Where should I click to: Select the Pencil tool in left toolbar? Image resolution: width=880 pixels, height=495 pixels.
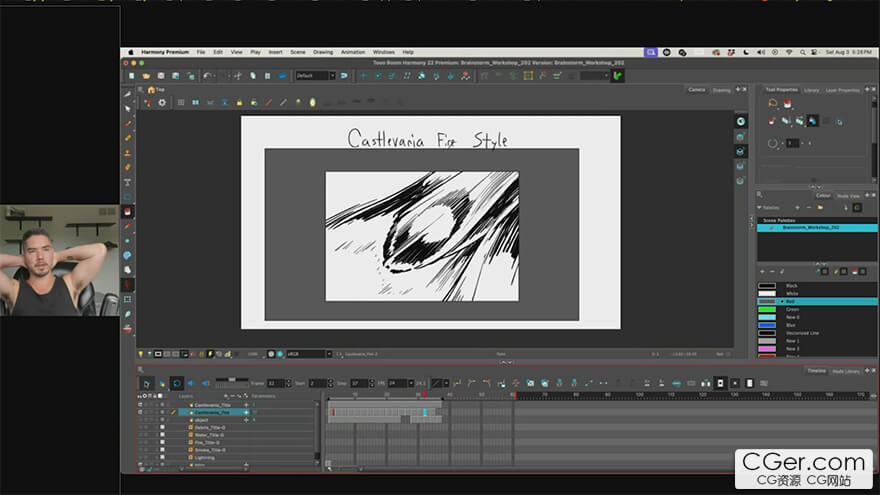[127, 138]
